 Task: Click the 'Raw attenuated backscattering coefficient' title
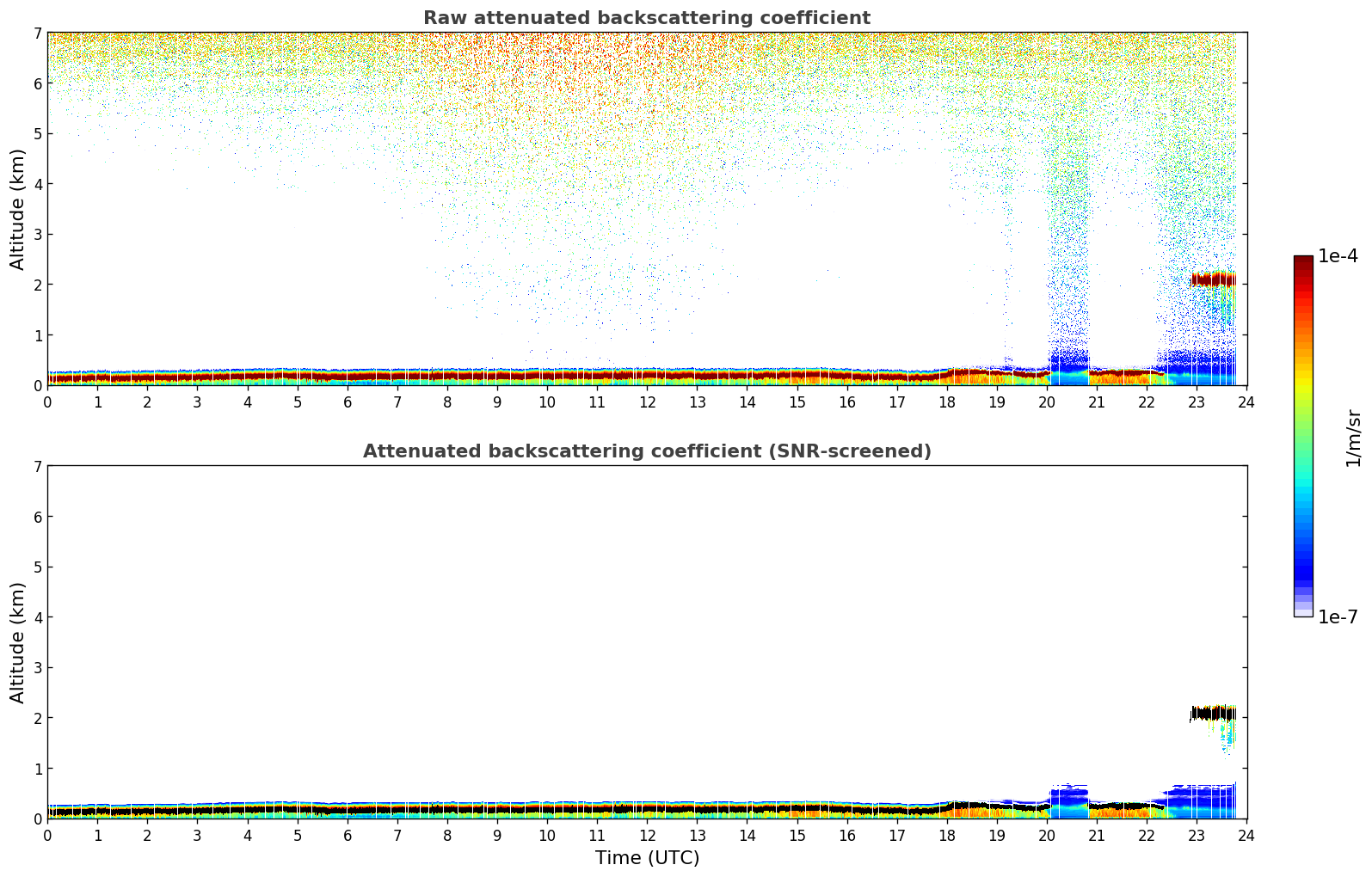tap(647, 18)
